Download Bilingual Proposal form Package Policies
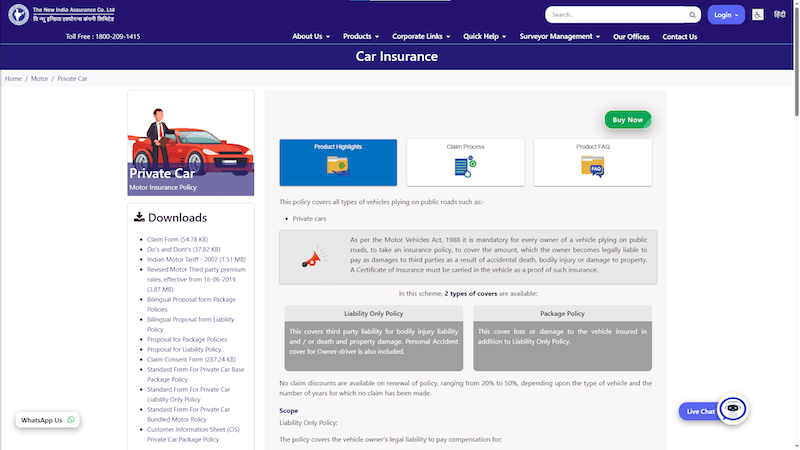The image size is (800, 450). [191, 304]
